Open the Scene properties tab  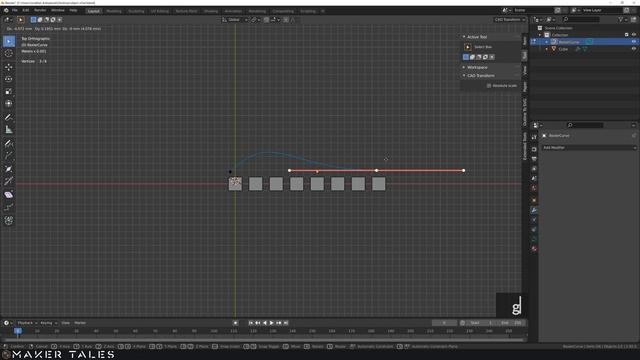[534, 179]
